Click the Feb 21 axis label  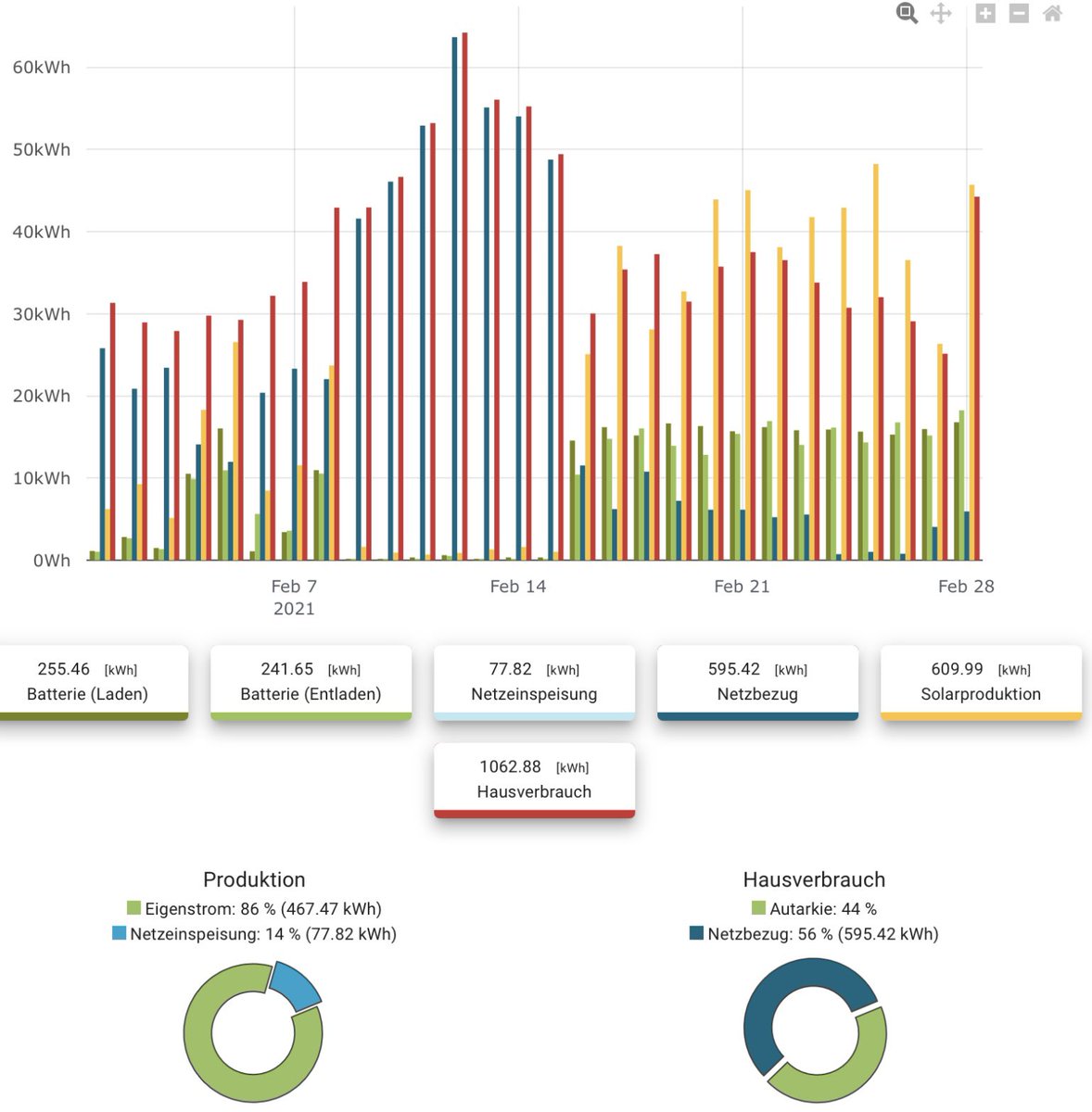click(742, 587)
